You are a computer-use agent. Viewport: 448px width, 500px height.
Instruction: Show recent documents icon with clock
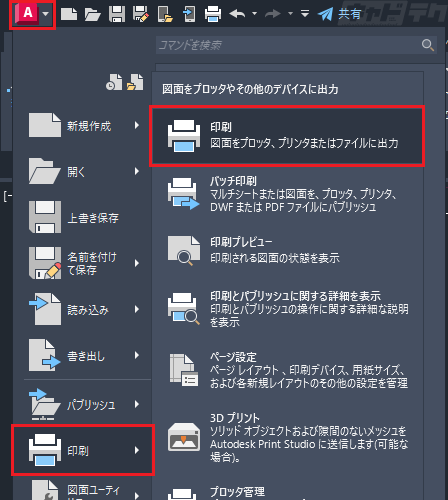[x=114, y=82]
